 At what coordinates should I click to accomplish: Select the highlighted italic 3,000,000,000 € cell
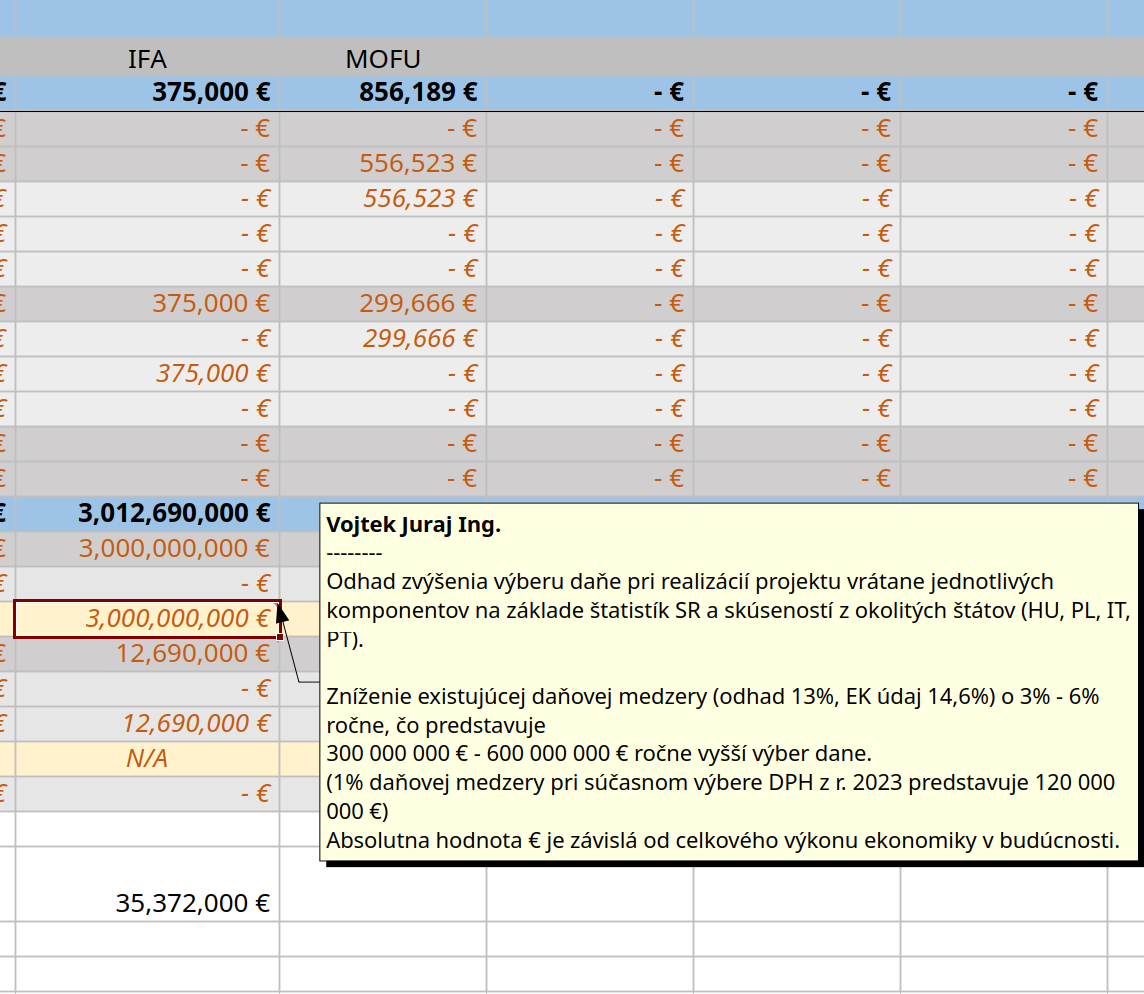147,618
